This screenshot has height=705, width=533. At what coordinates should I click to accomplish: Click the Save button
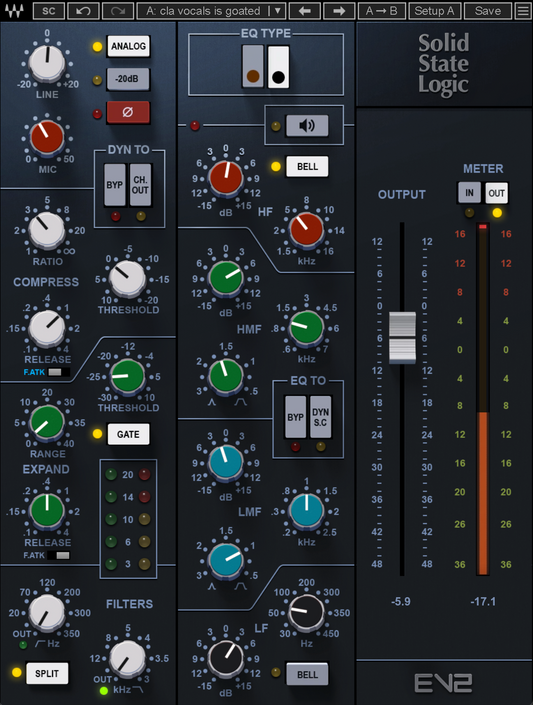[488, 11]
